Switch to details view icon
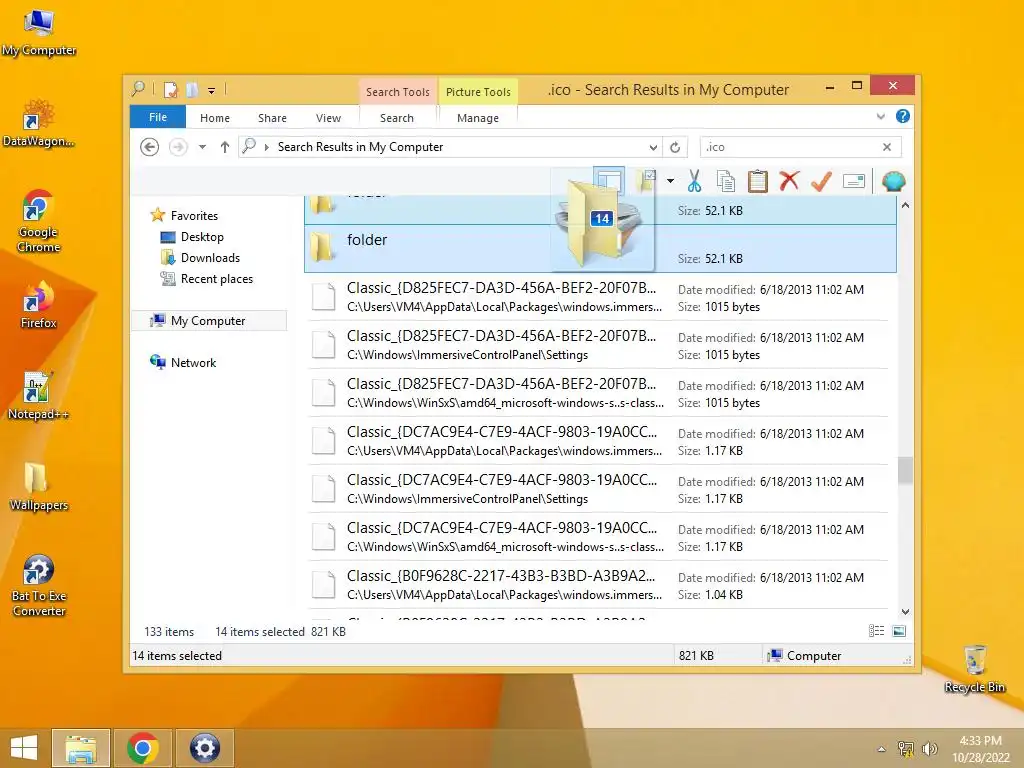This screenshot has width=1024, height=768. tap(876, 631)
